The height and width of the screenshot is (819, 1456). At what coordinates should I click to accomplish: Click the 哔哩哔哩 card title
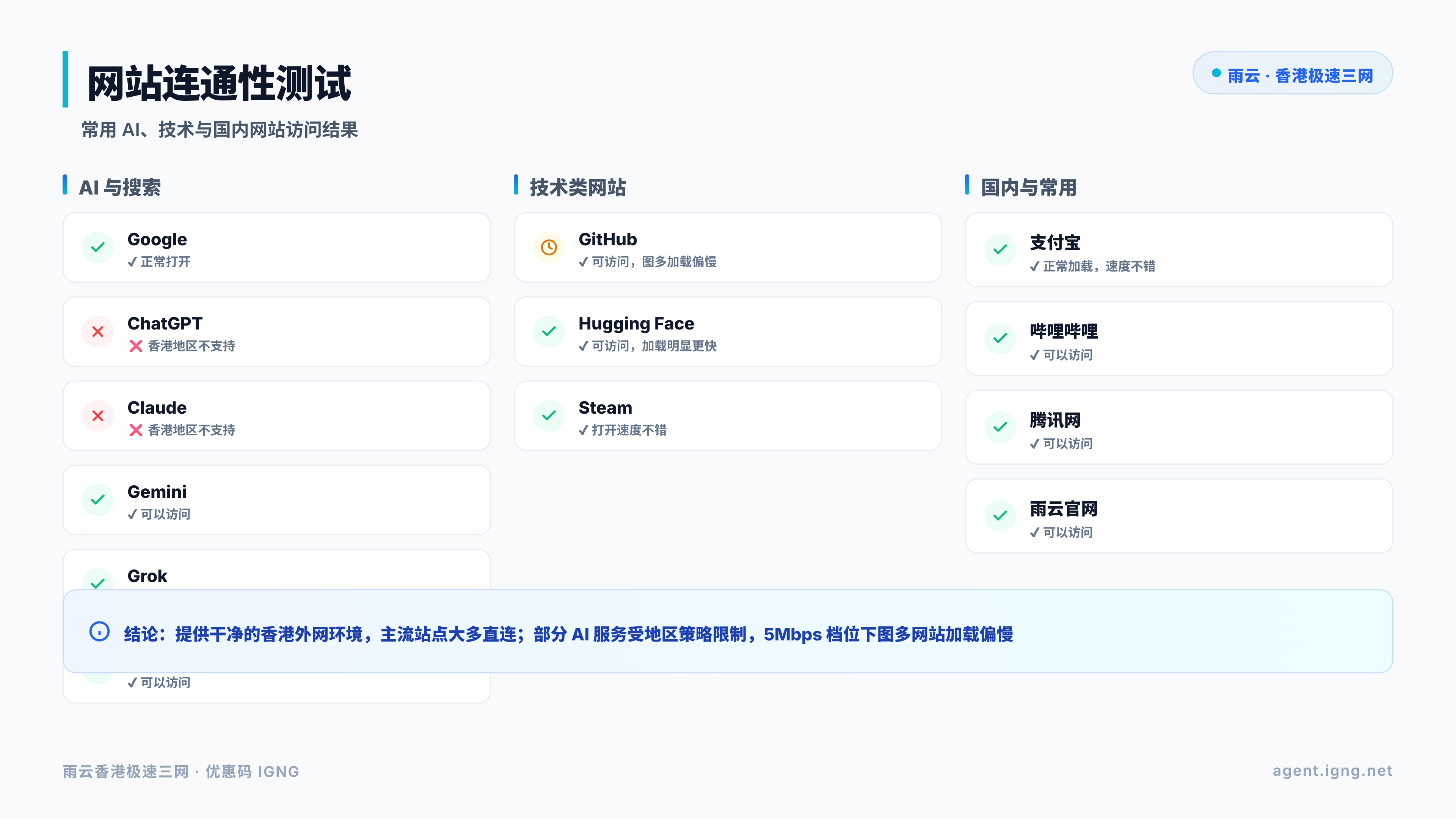point(1063,331)
